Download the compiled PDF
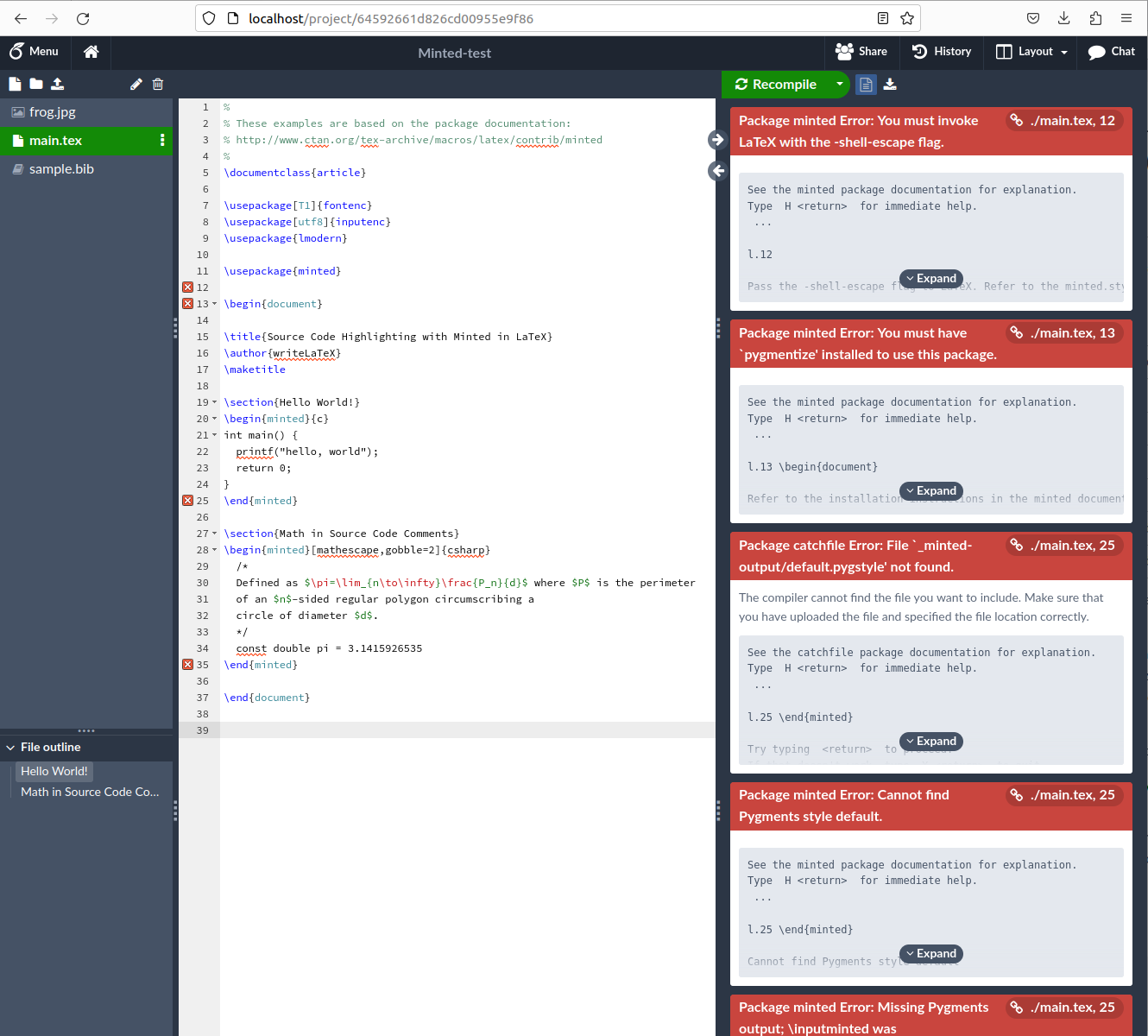 [890, 84]
